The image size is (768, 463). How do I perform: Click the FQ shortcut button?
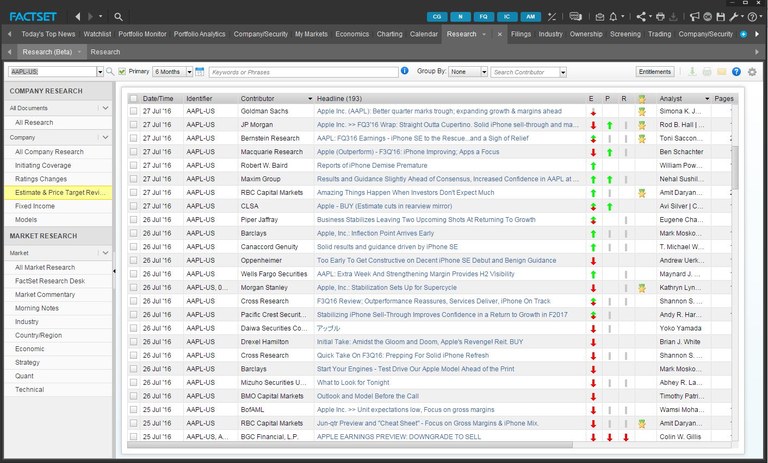click(483, 17)
